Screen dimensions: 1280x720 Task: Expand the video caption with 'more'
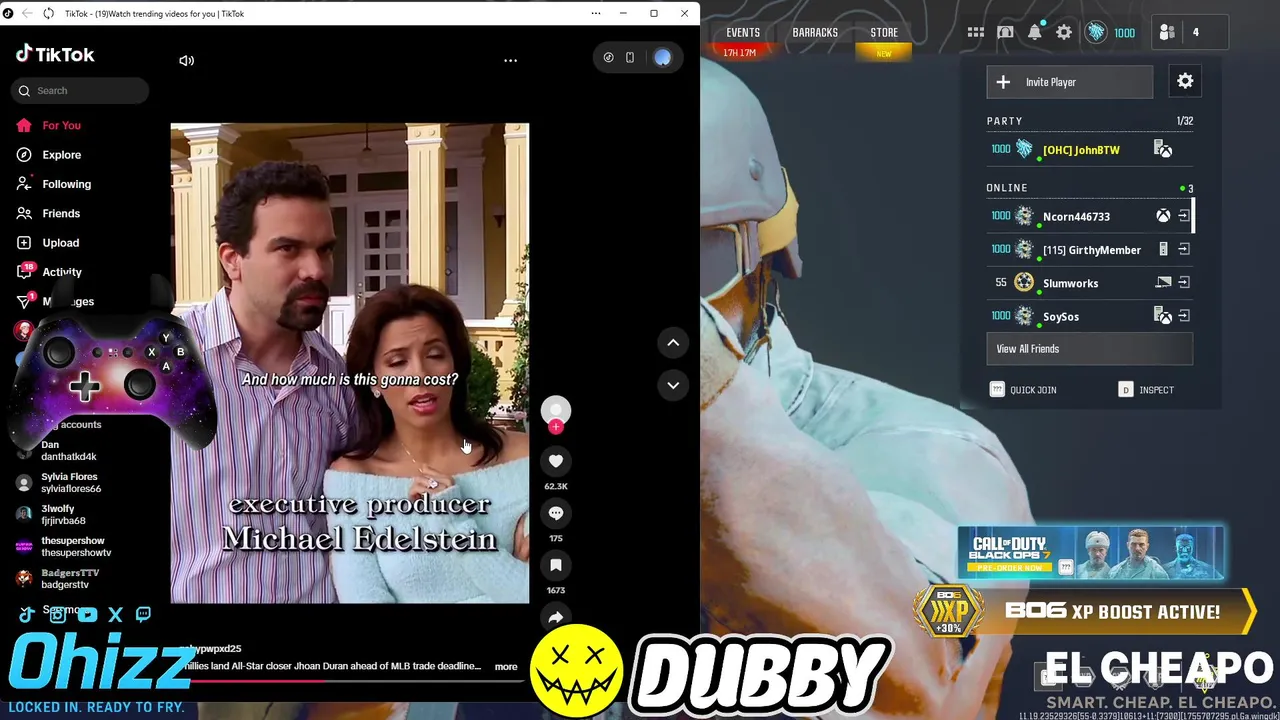[506, 667]
